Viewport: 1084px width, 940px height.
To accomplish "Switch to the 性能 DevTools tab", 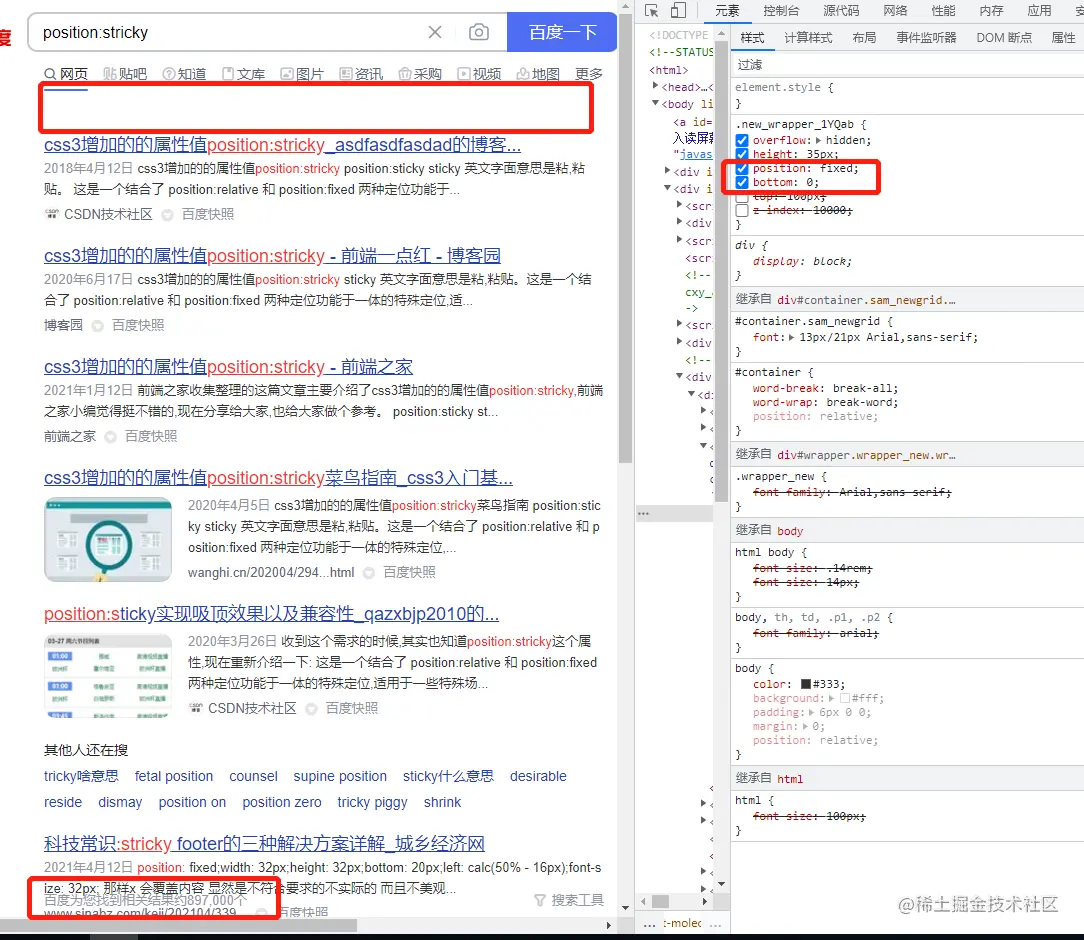I will pos(943,10).
